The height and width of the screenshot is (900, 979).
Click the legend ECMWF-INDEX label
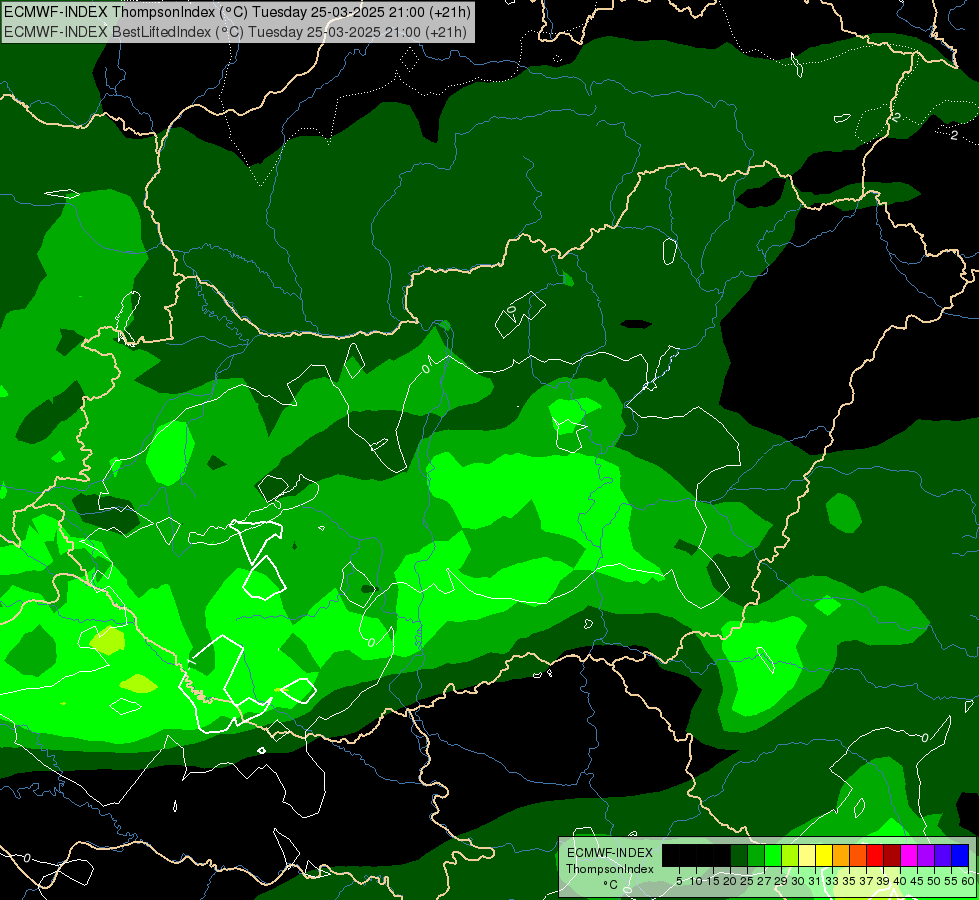pos(610,853)
